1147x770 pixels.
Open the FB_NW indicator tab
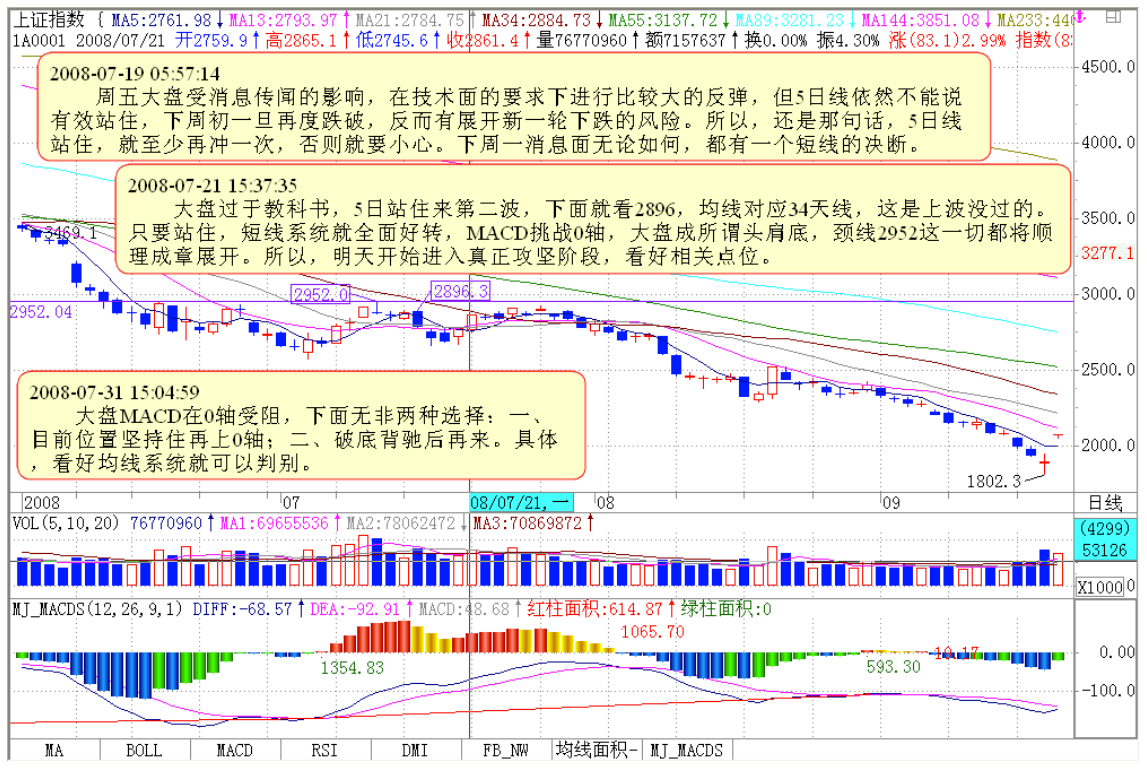pyautogui.click(x=505, y=750)
